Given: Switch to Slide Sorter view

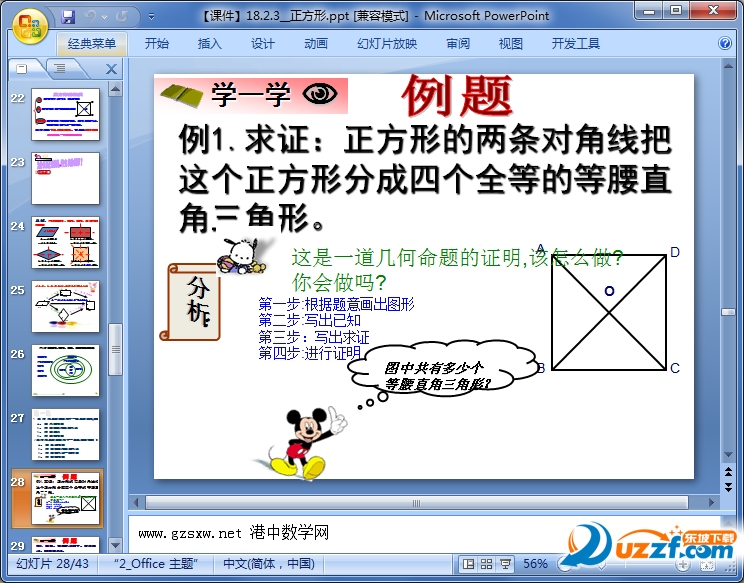Looking at the screenshot, I should pos(486,564).
